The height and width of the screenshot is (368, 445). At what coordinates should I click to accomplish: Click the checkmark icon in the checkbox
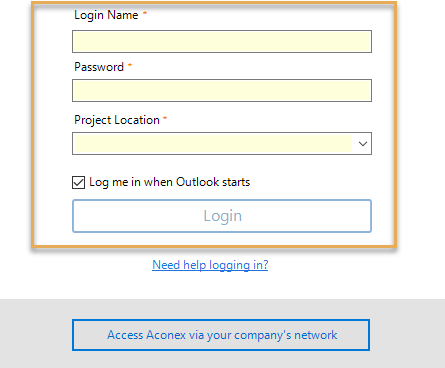click(x=78, y=182)
